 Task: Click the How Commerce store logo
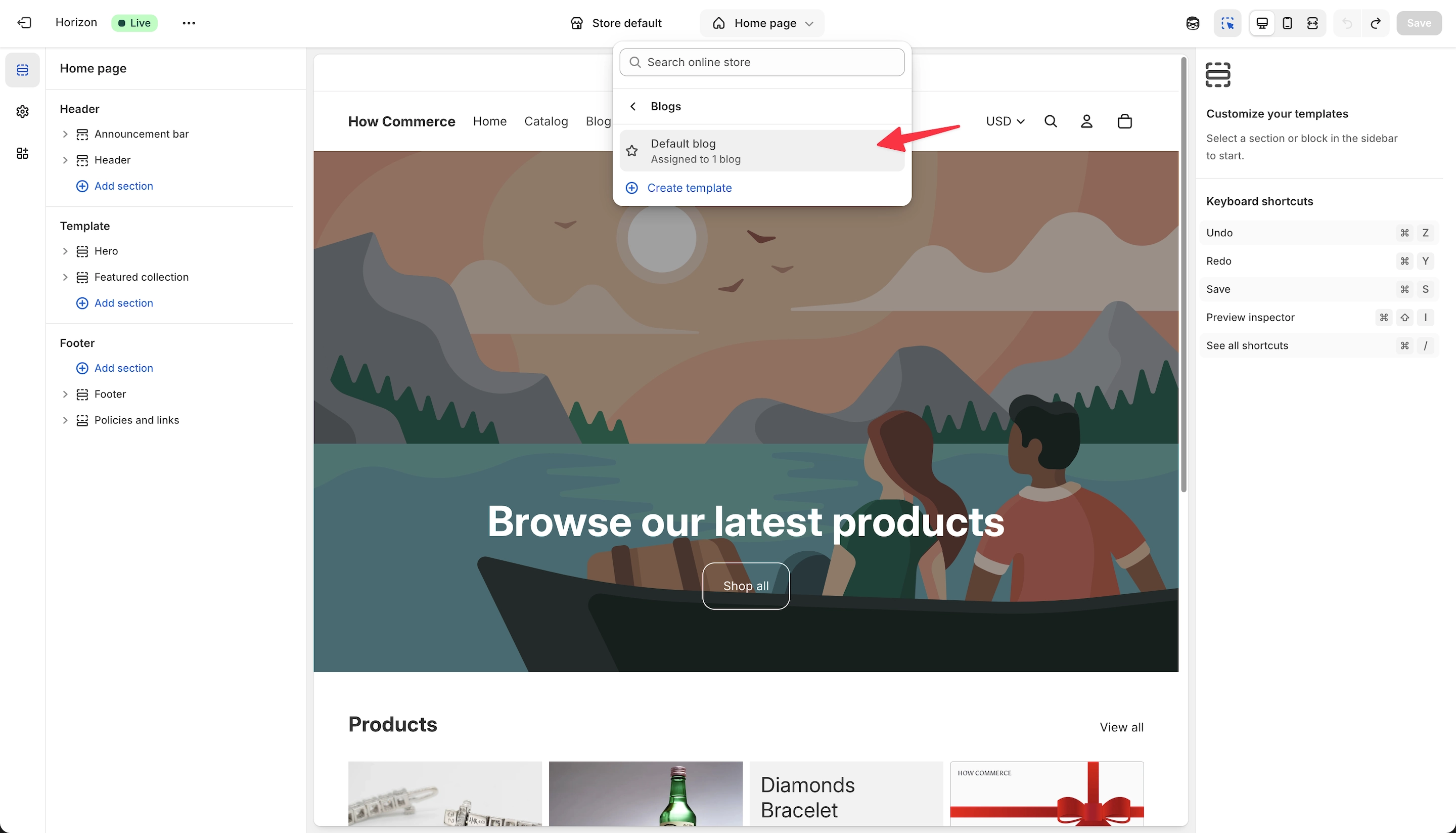click(x=401, y=121)
